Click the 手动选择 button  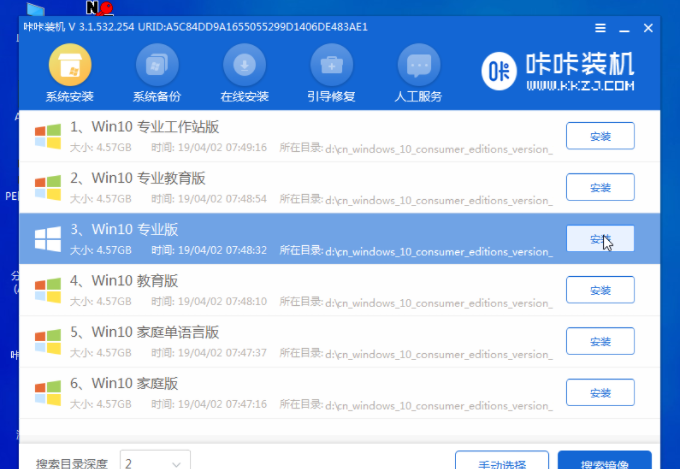click(x=502, y=462)
